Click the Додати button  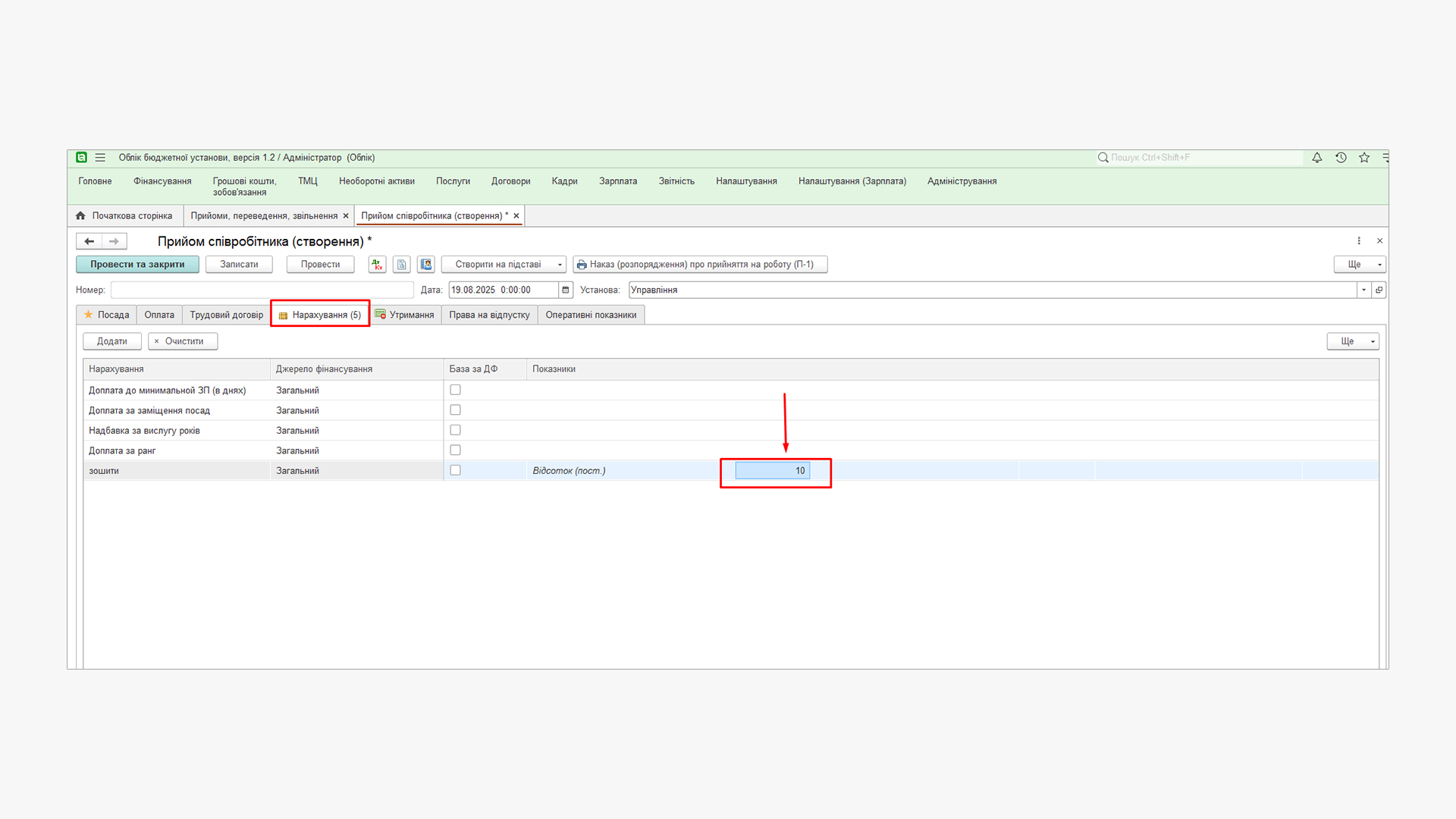[x=111, y=341]
